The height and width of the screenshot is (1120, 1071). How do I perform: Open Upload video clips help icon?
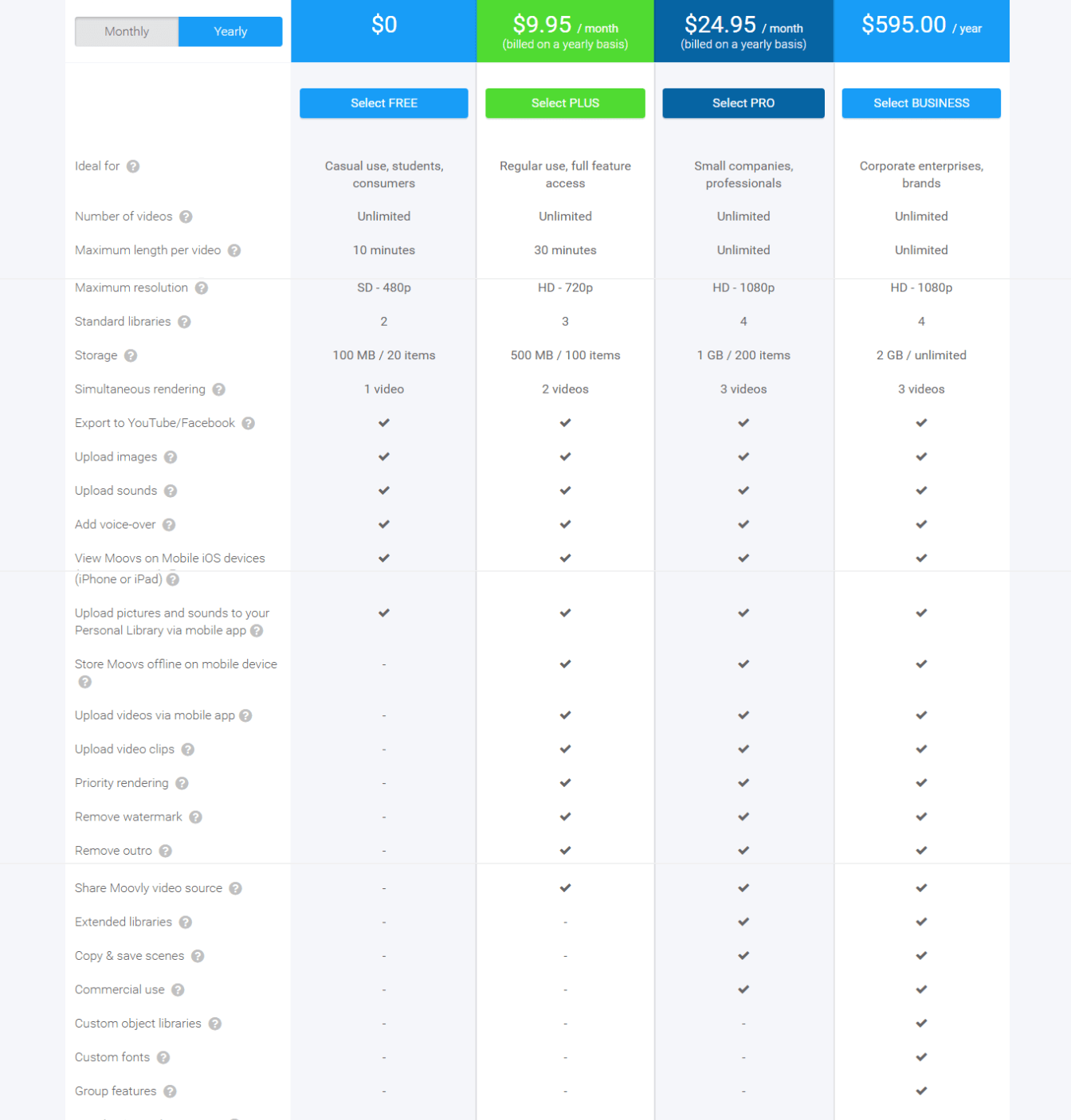click(188, 750)
